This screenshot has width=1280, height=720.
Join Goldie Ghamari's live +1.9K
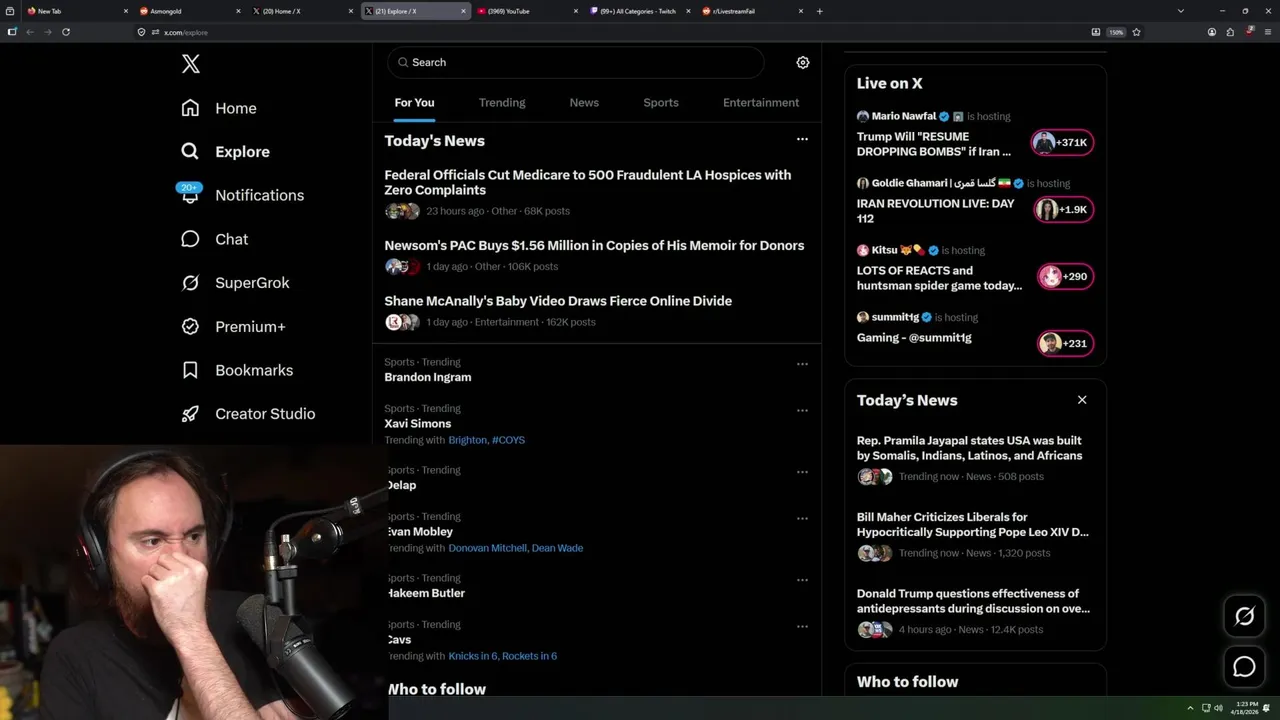1063,210
